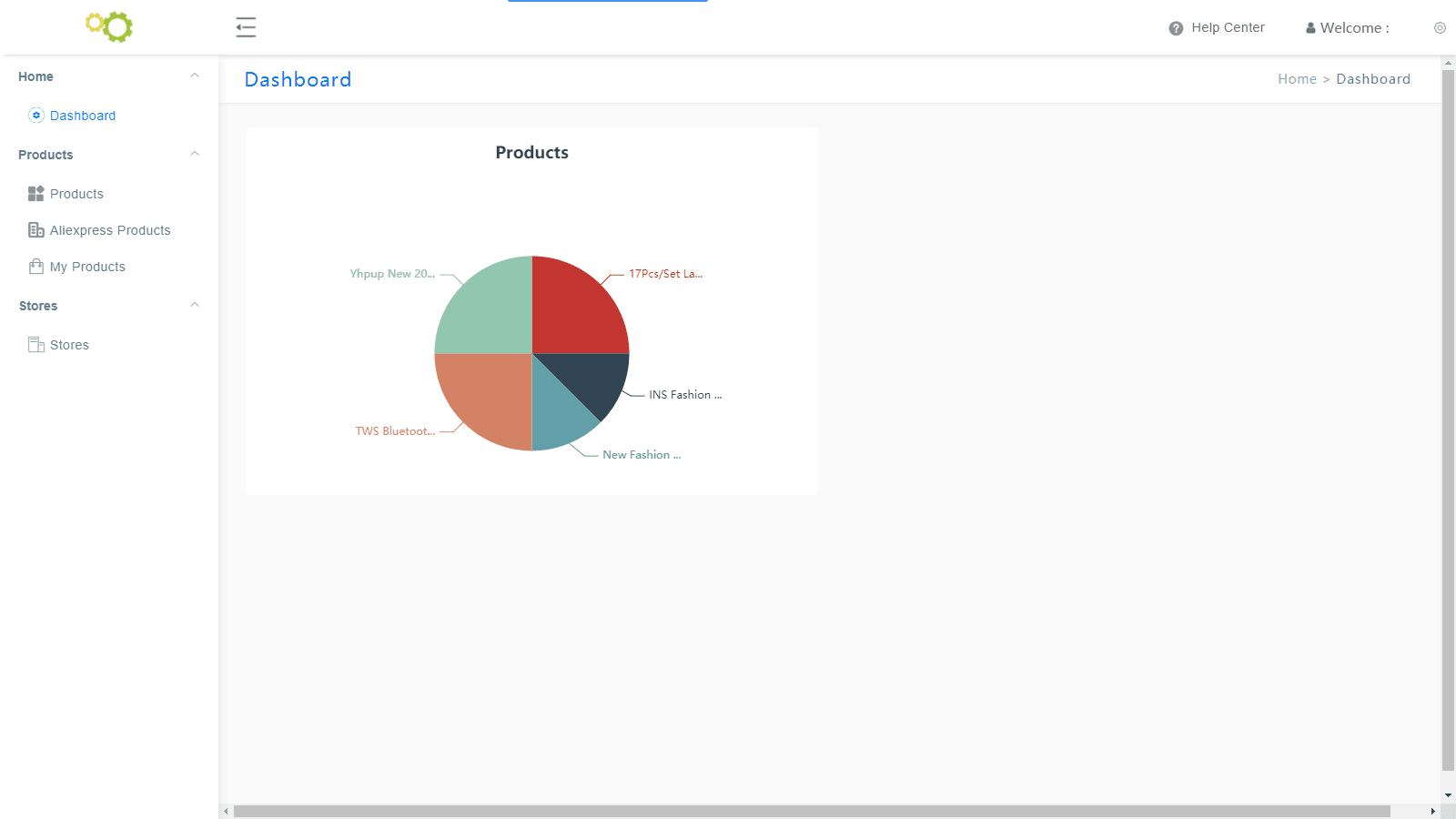
Task: Open settings gear icon in top right
Action: pos(1440,28)
